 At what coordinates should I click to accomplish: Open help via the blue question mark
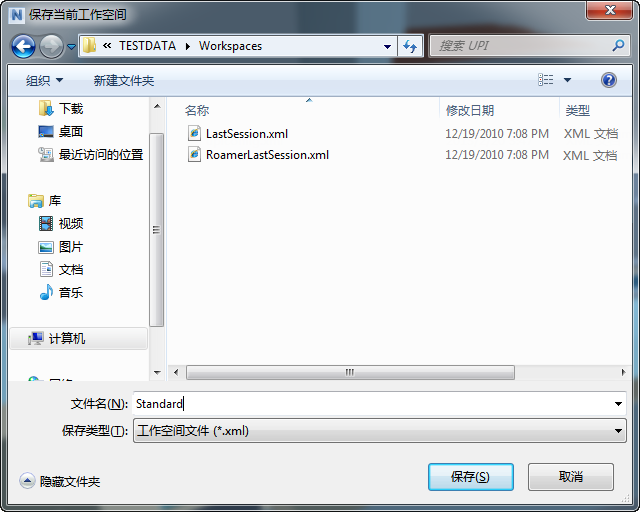(608, 80)
